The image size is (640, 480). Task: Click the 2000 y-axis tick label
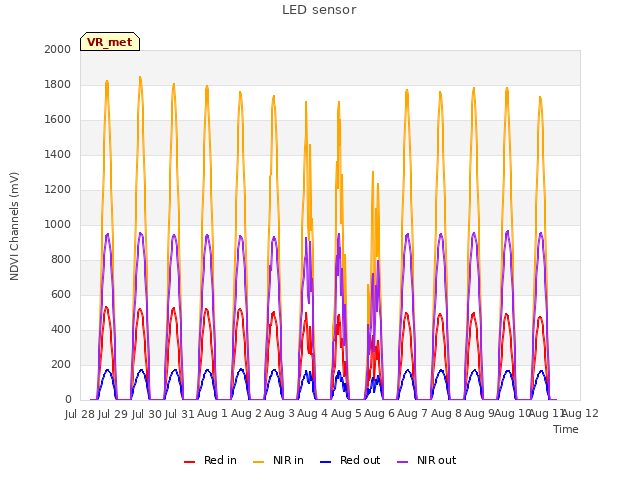[58, 49]
